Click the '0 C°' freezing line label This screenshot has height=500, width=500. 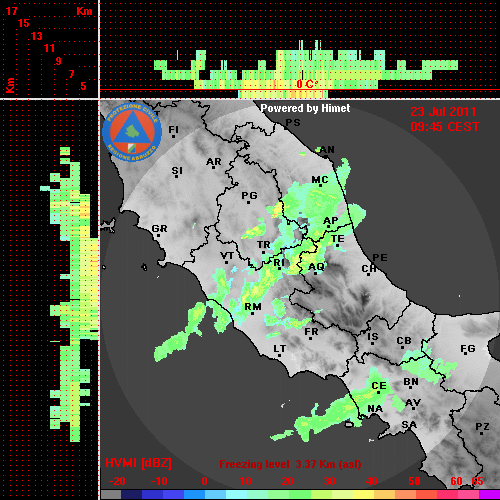coord(307,84)
